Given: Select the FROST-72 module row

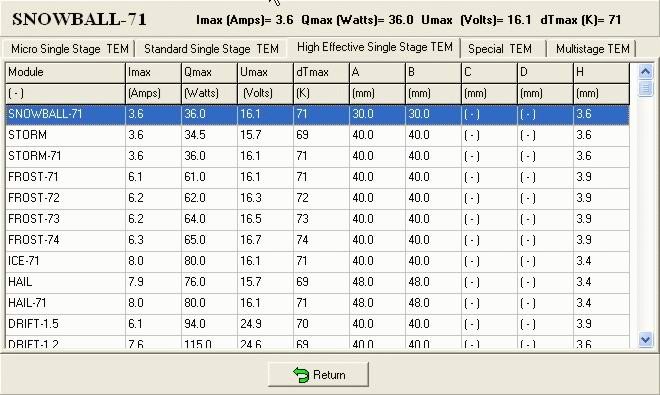Looking at the screenshot, I should tap(317, 198).
